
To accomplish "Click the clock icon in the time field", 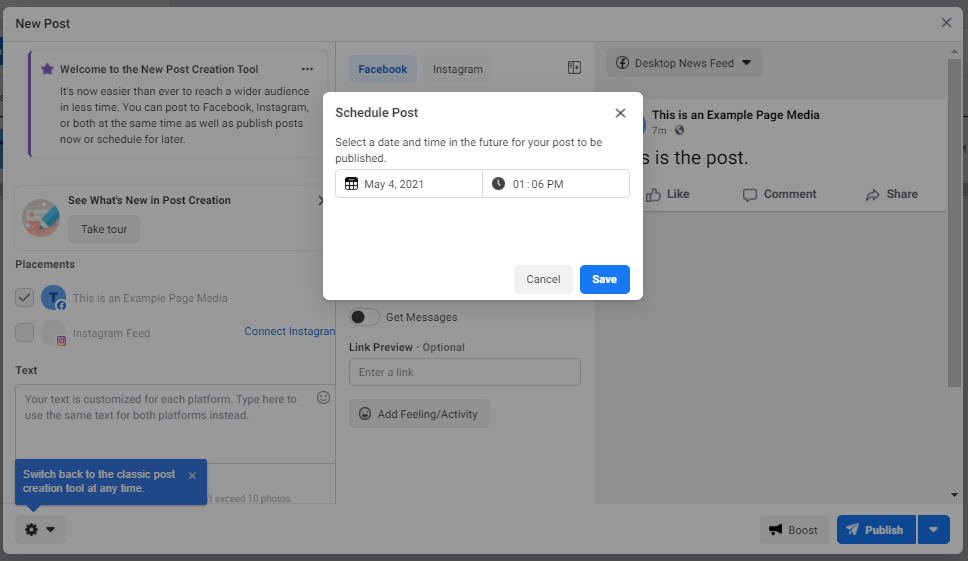I will pyautogui.click(x=498, y=184).
